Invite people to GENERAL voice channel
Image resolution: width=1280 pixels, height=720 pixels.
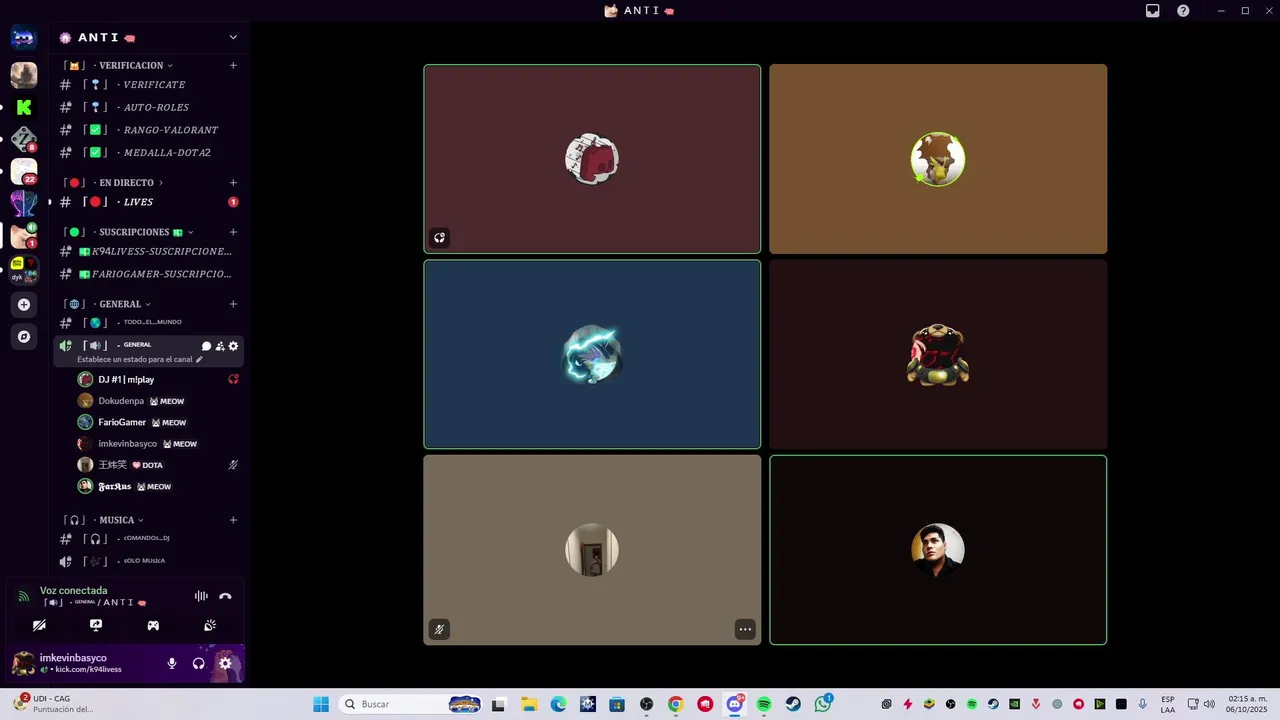coord(220,346)
